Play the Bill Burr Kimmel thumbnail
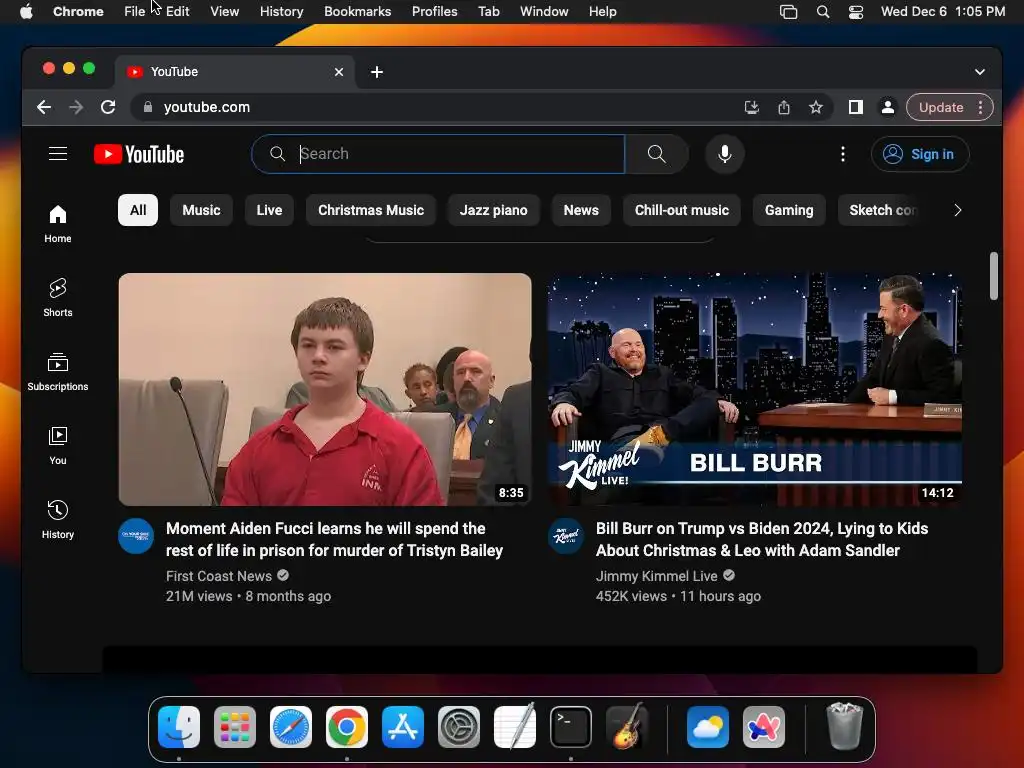 [x=754, y=389]
